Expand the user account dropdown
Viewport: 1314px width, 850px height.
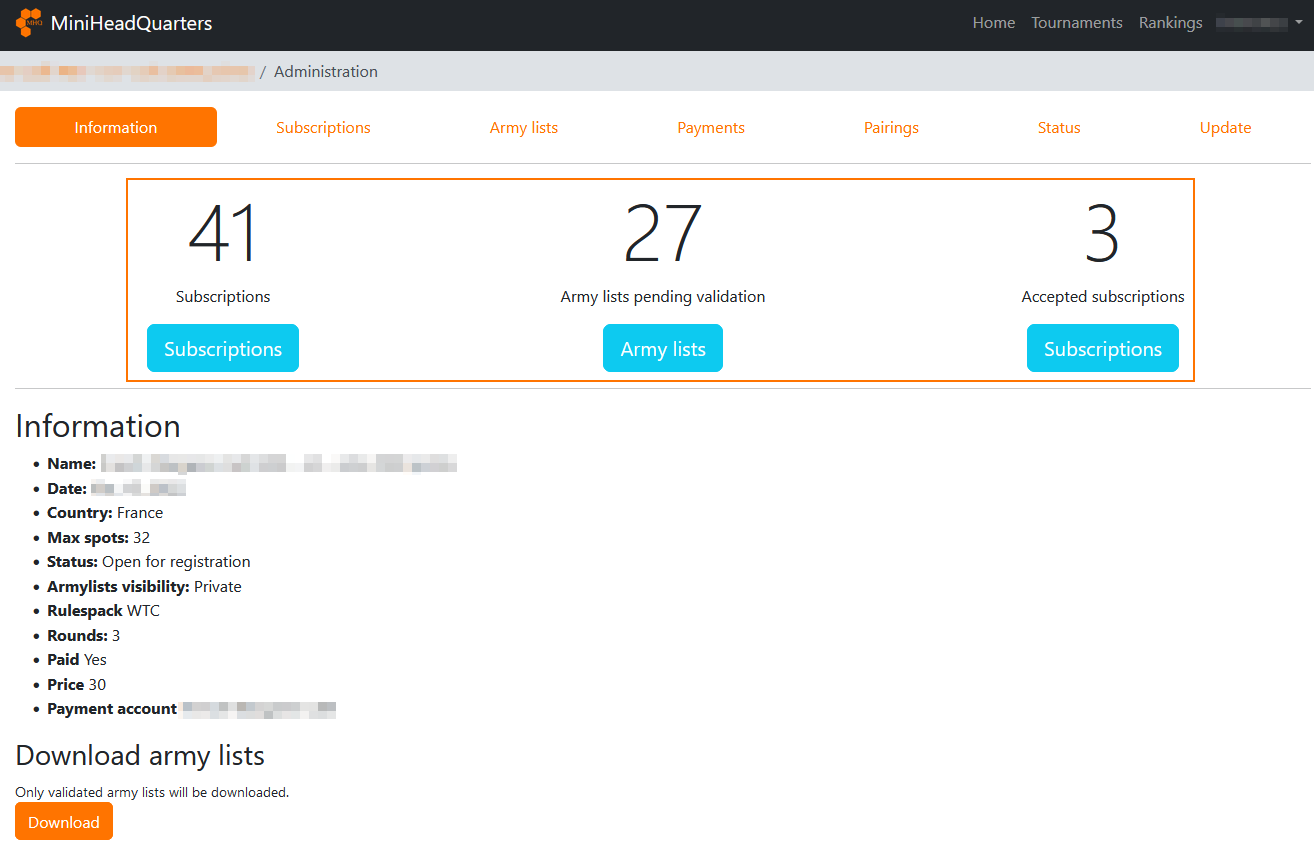(x=1258, y=23)
